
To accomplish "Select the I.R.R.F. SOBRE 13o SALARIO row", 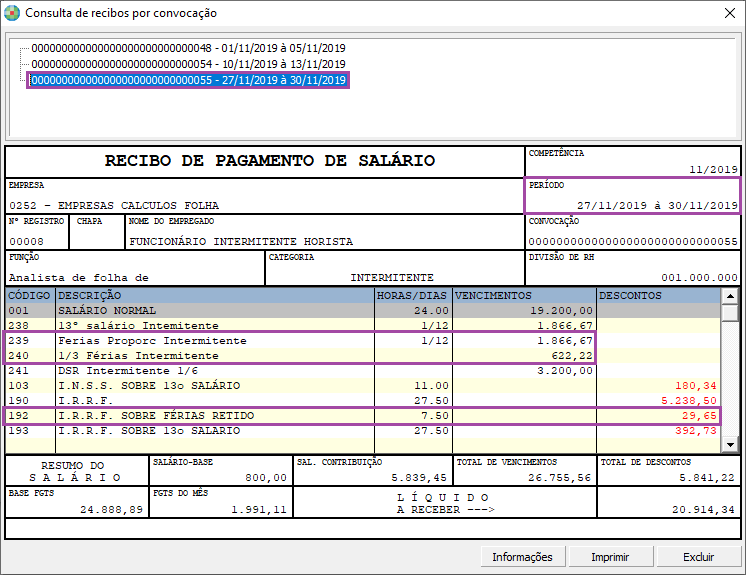I will coord(363,430).
